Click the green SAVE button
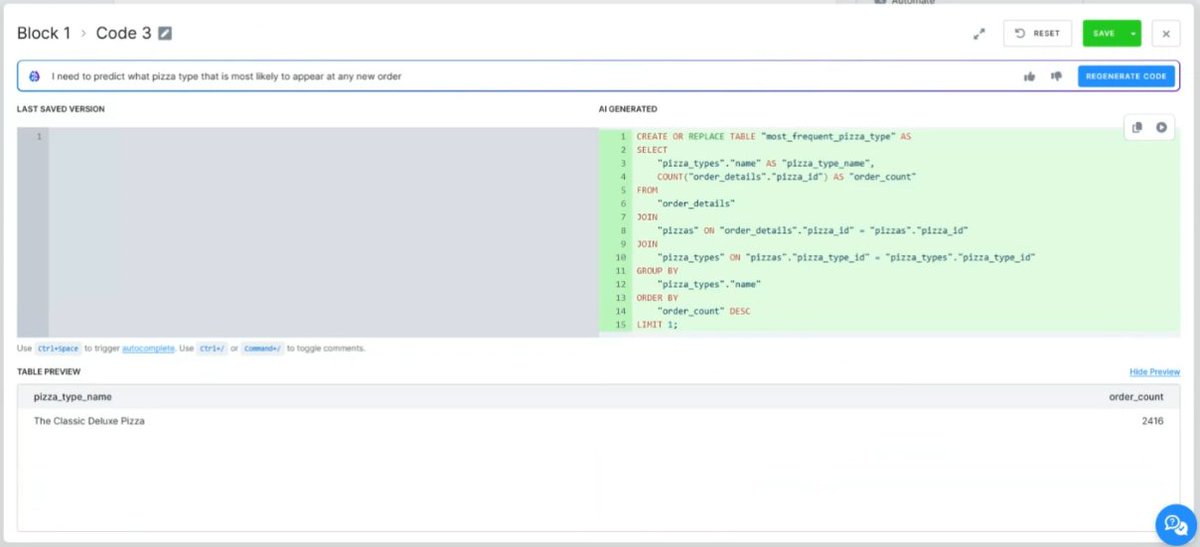Image resolution: width=1200 pixels, height=547 pixels. 1104,33
